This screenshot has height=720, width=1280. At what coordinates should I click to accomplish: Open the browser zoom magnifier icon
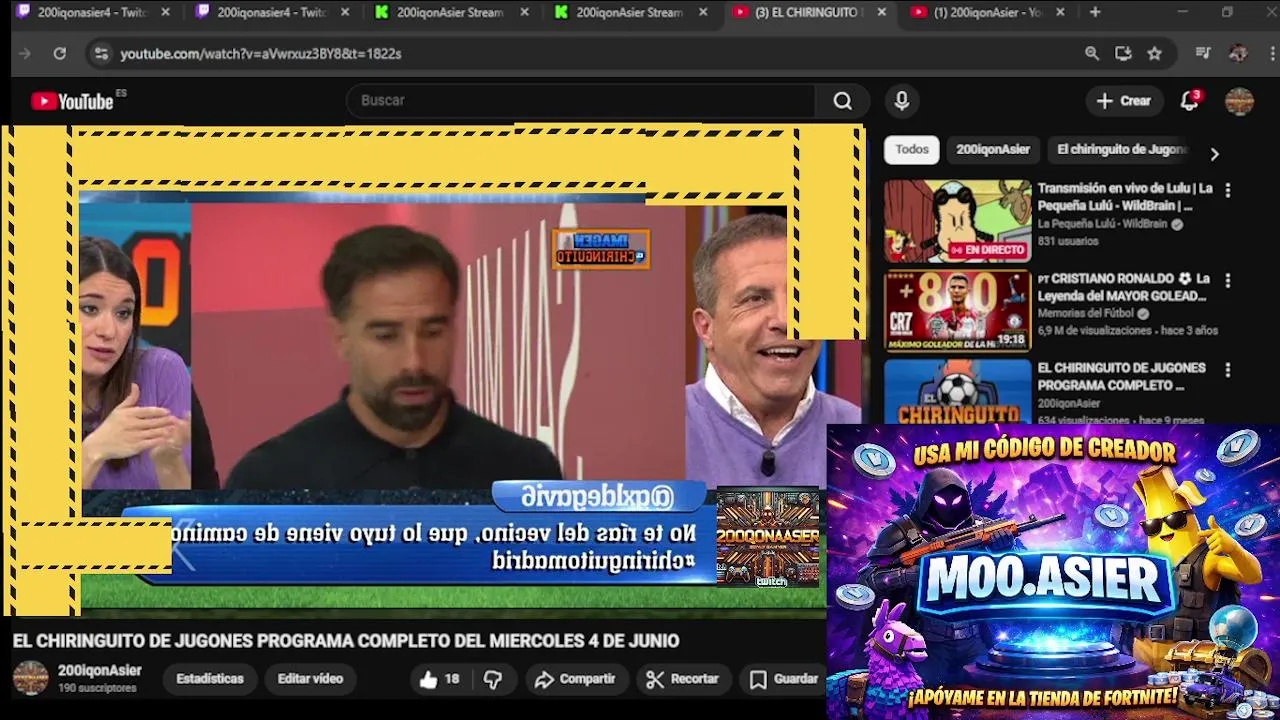pyautogui.click(x=1092, y=53)
